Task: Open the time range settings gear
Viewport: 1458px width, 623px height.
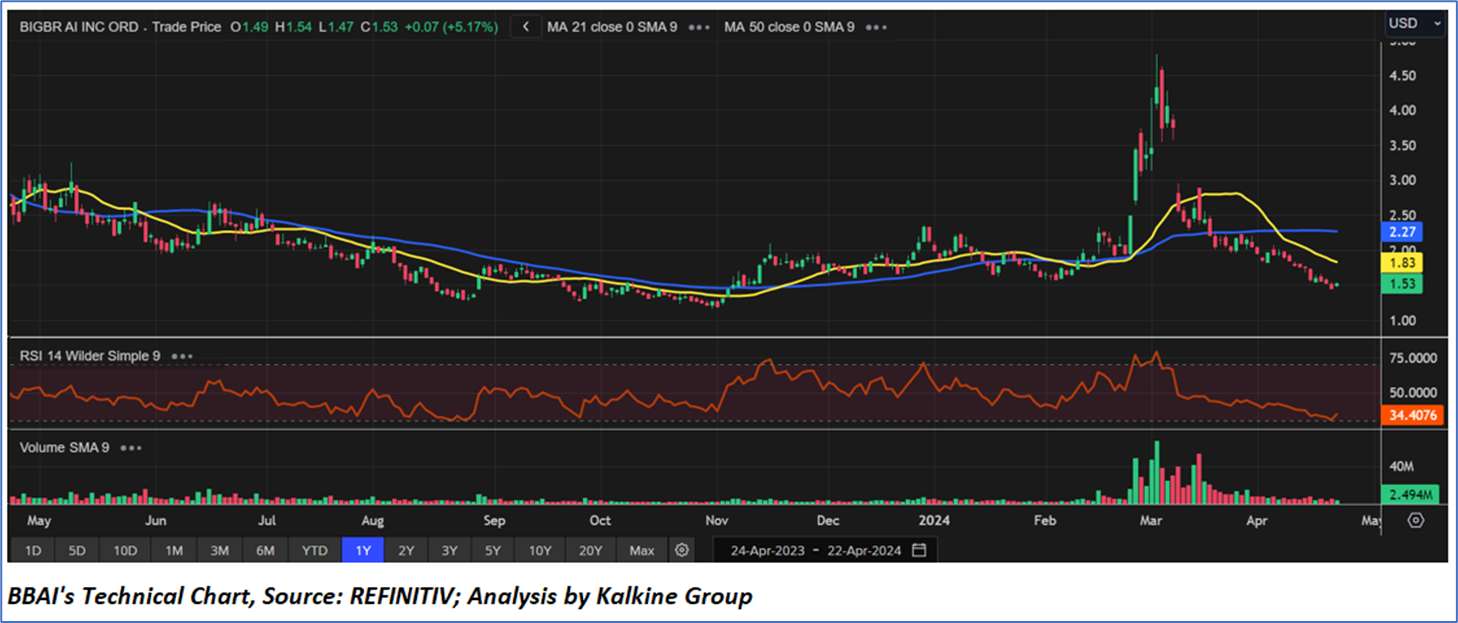Action: coord(682,550)
